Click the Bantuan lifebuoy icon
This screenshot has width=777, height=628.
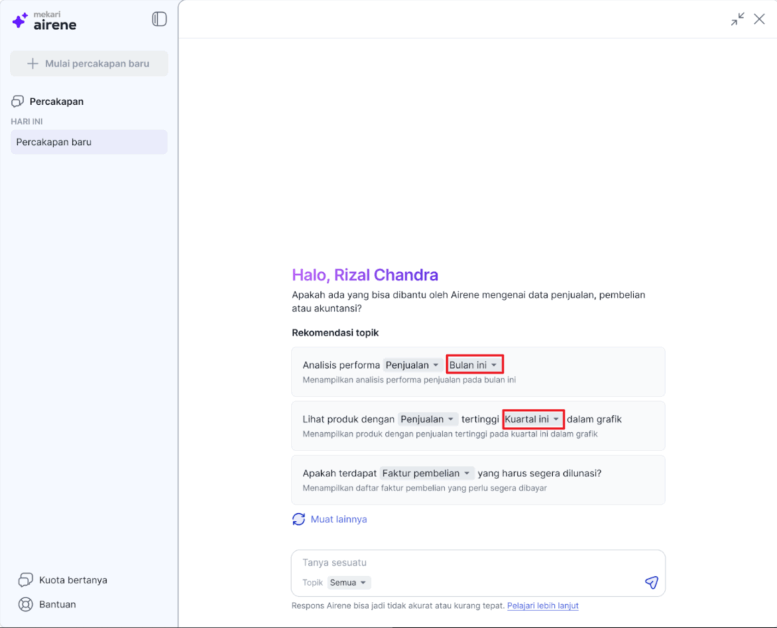click(x=25, y=604)
